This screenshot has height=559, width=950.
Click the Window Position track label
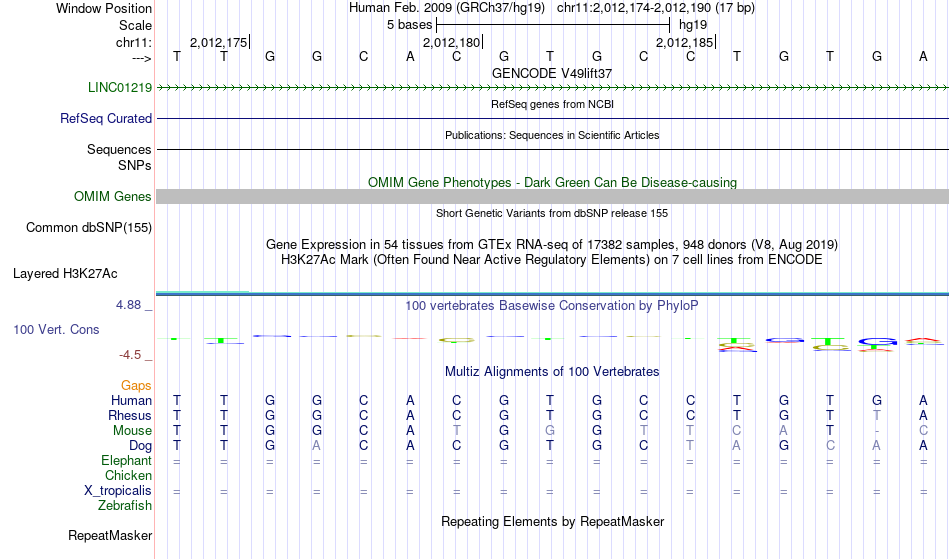coord(104,8)
